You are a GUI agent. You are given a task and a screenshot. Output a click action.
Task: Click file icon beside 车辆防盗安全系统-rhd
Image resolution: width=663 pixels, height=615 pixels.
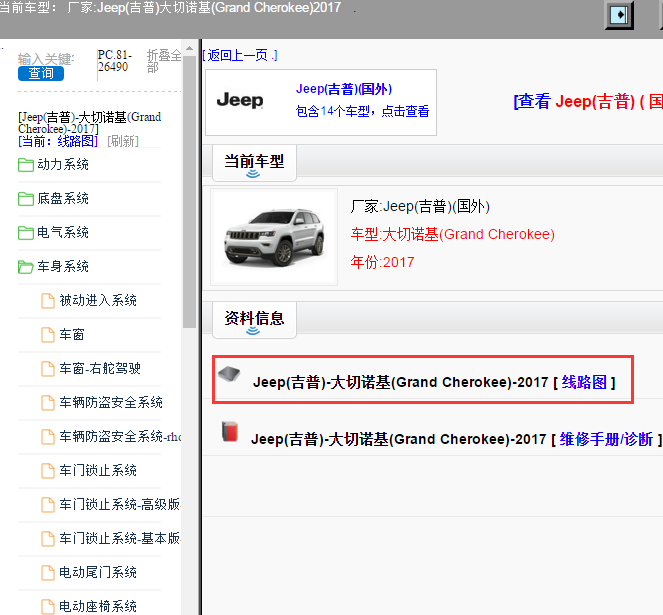coord(48,437)
